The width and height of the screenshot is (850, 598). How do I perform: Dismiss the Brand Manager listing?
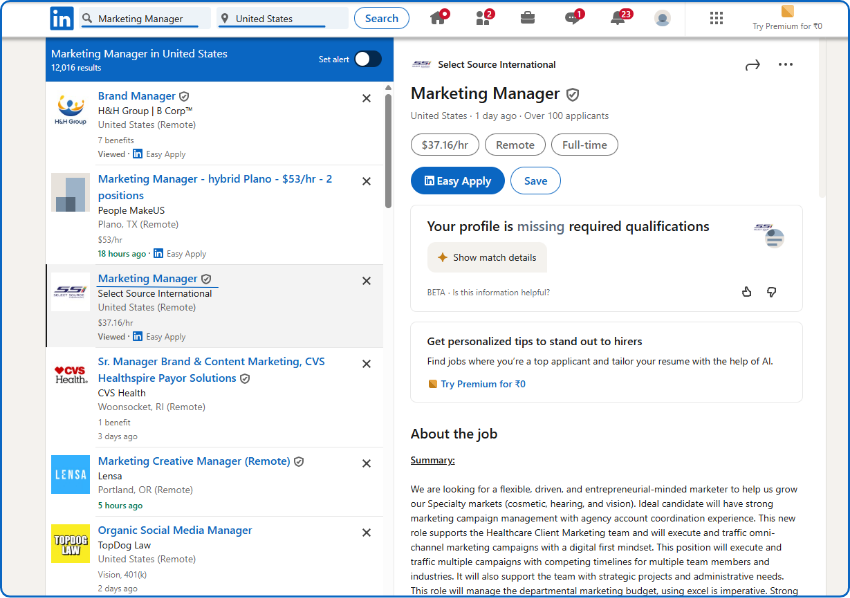point(366,98)
